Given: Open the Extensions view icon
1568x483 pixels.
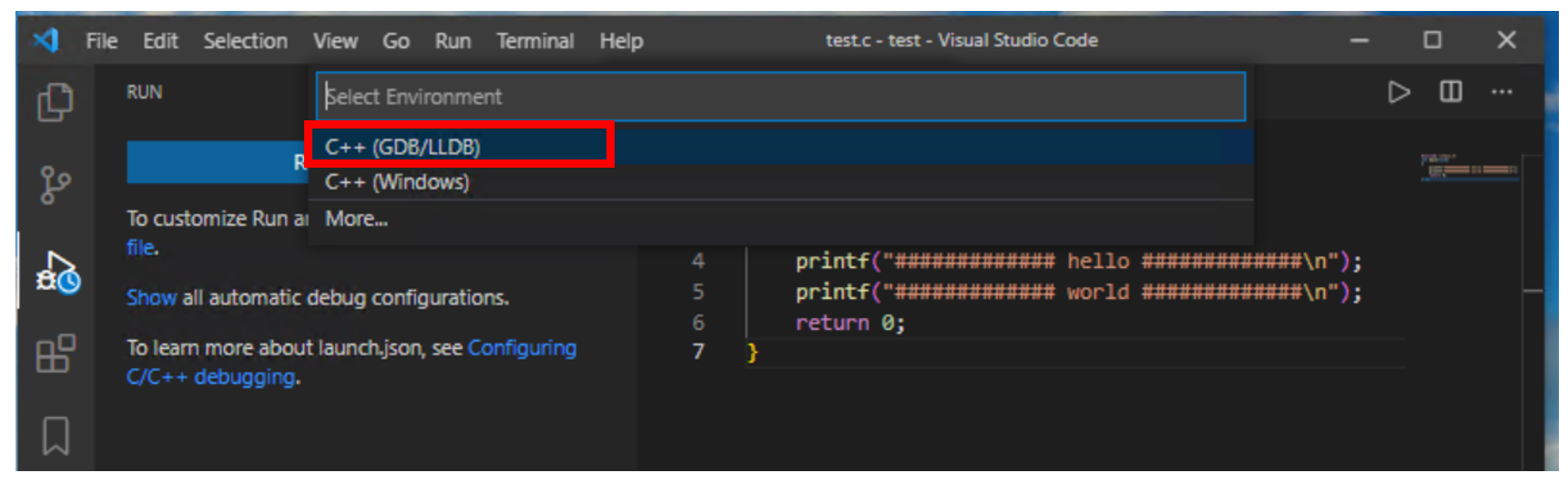Looking at the screenshot, I should (56, 354).
